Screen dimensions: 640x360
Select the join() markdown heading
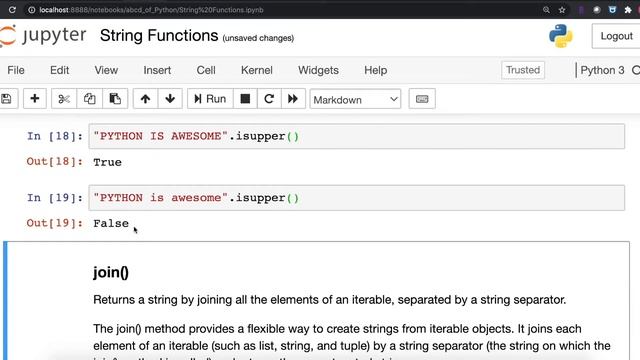[x=111, y=272]
